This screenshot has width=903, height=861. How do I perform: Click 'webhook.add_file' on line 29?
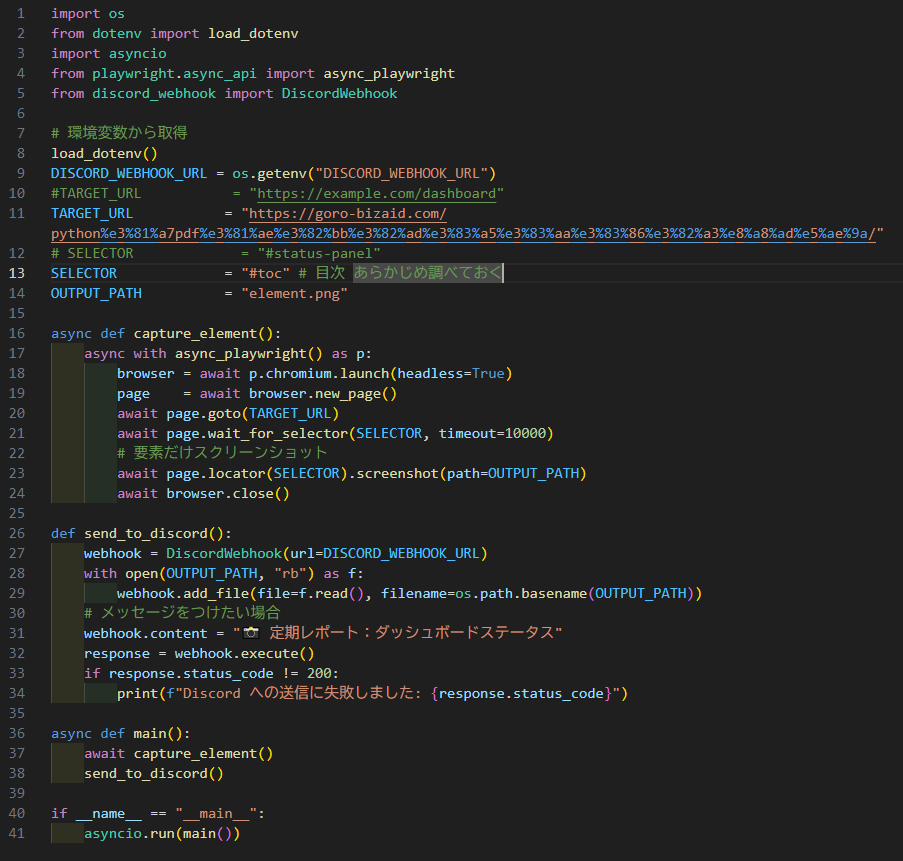[x=183, y=593]
